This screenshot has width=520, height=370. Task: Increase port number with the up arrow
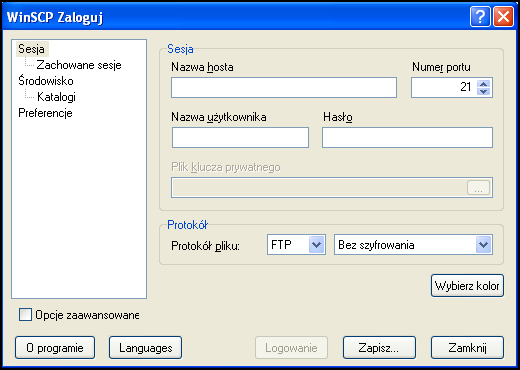click(x=484, y=84)
